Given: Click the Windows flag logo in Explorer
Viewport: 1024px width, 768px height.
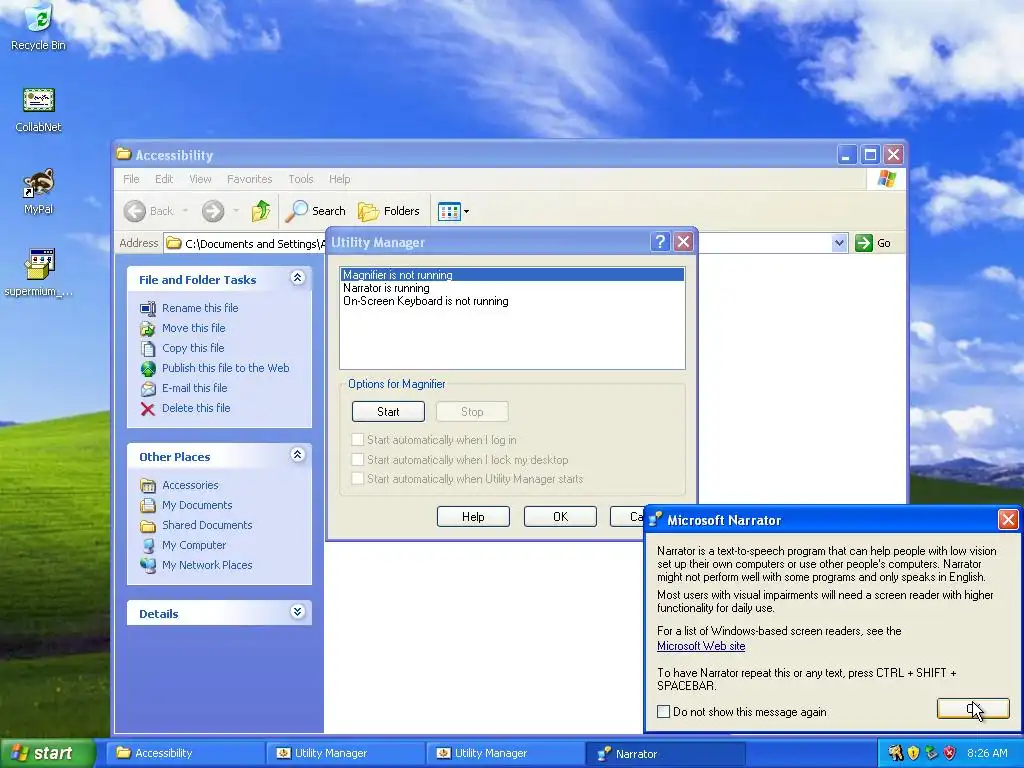Looking at the screenshot, I should click(x=887, y=178).
